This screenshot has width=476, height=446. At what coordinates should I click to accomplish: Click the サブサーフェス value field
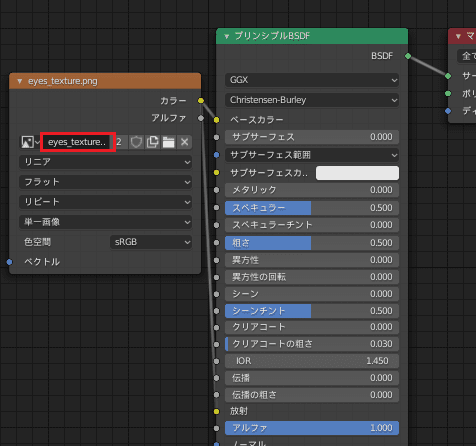coord(312,137)
